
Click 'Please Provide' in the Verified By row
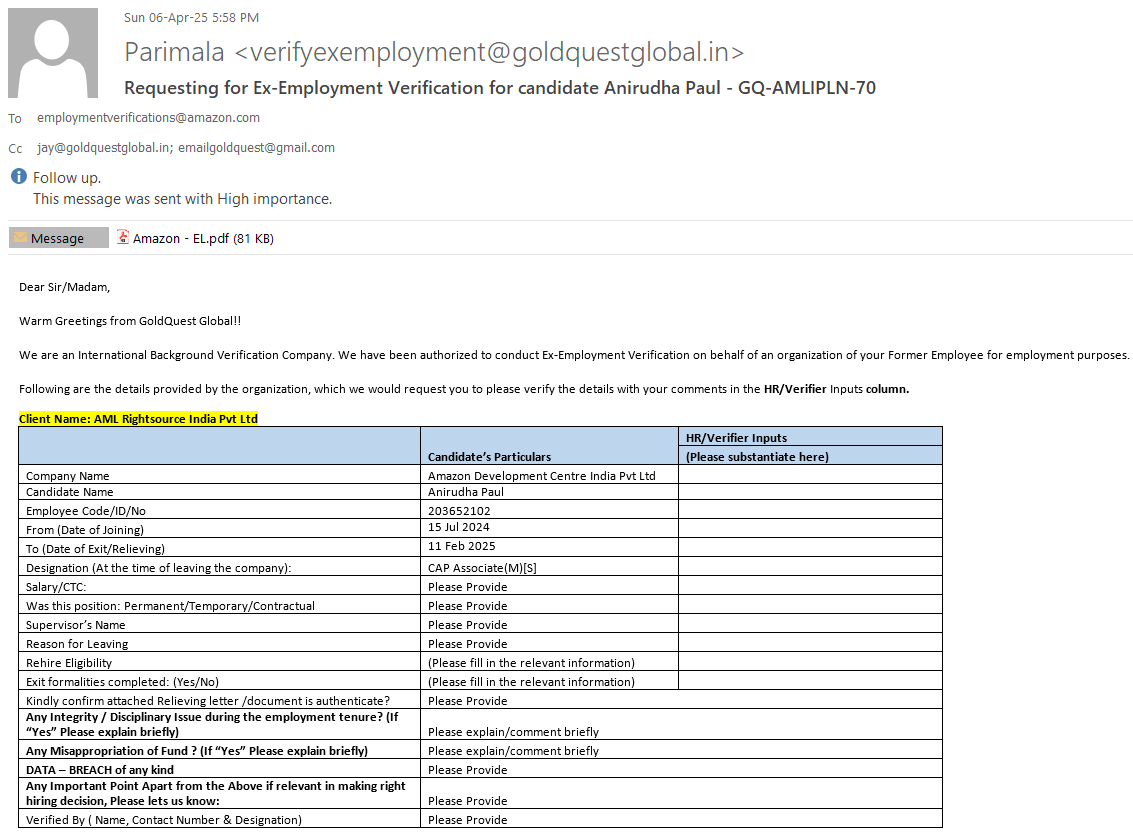[x=468, y=820]
